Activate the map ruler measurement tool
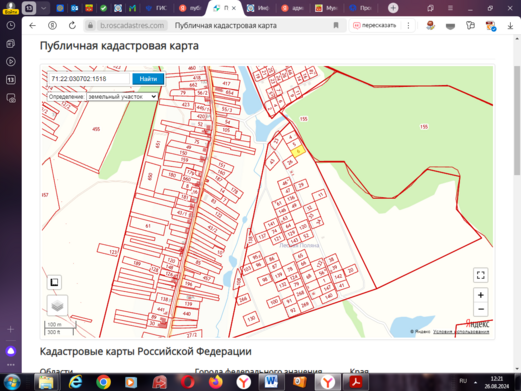The image size is (521, 391). pyautogui.click(x=54, y=282)
